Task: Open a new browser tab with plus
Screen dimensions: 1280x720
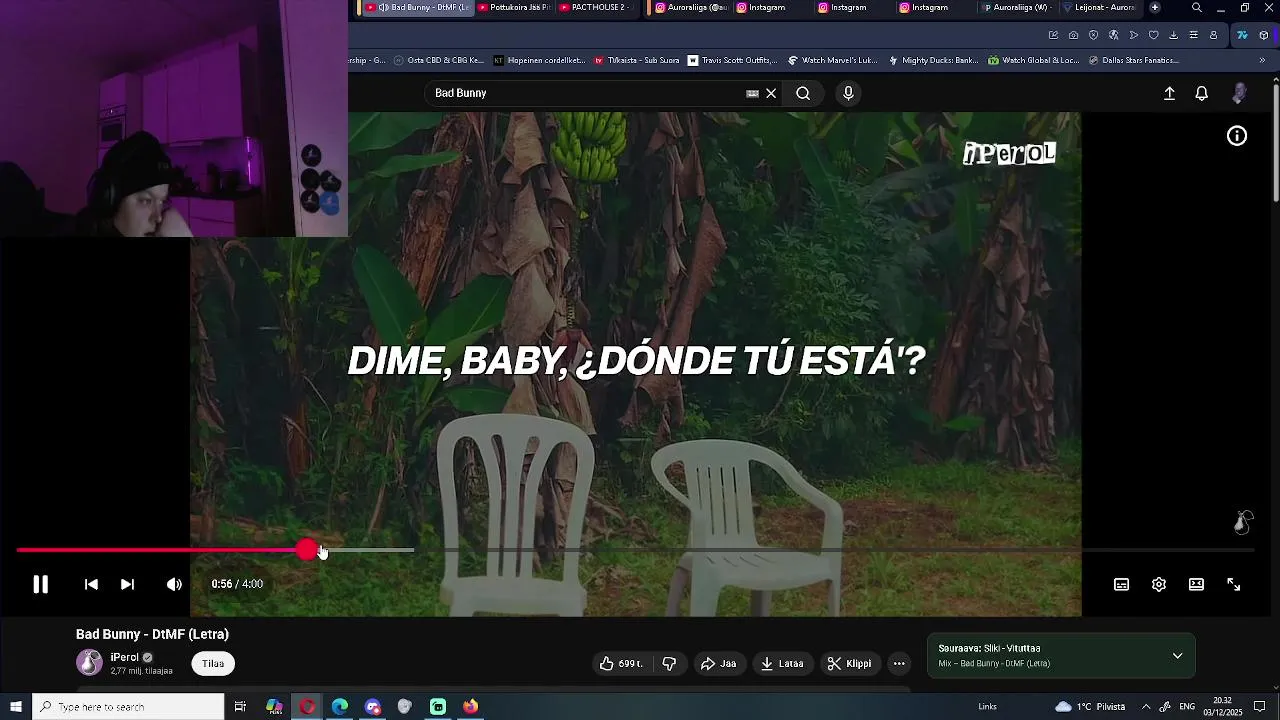Action: (1155, 7)
